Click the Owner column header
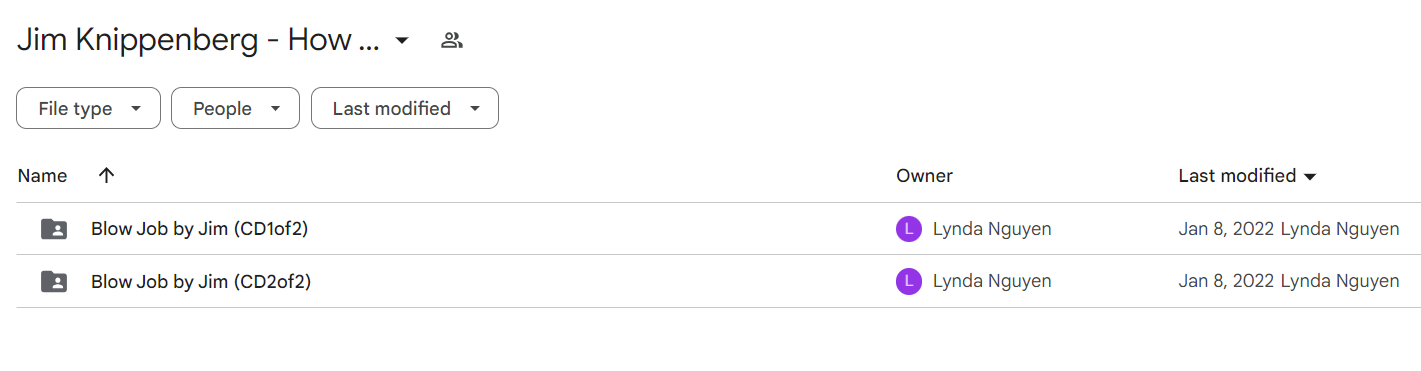This screenshot has width=1421, height=371. coord(924,176)
